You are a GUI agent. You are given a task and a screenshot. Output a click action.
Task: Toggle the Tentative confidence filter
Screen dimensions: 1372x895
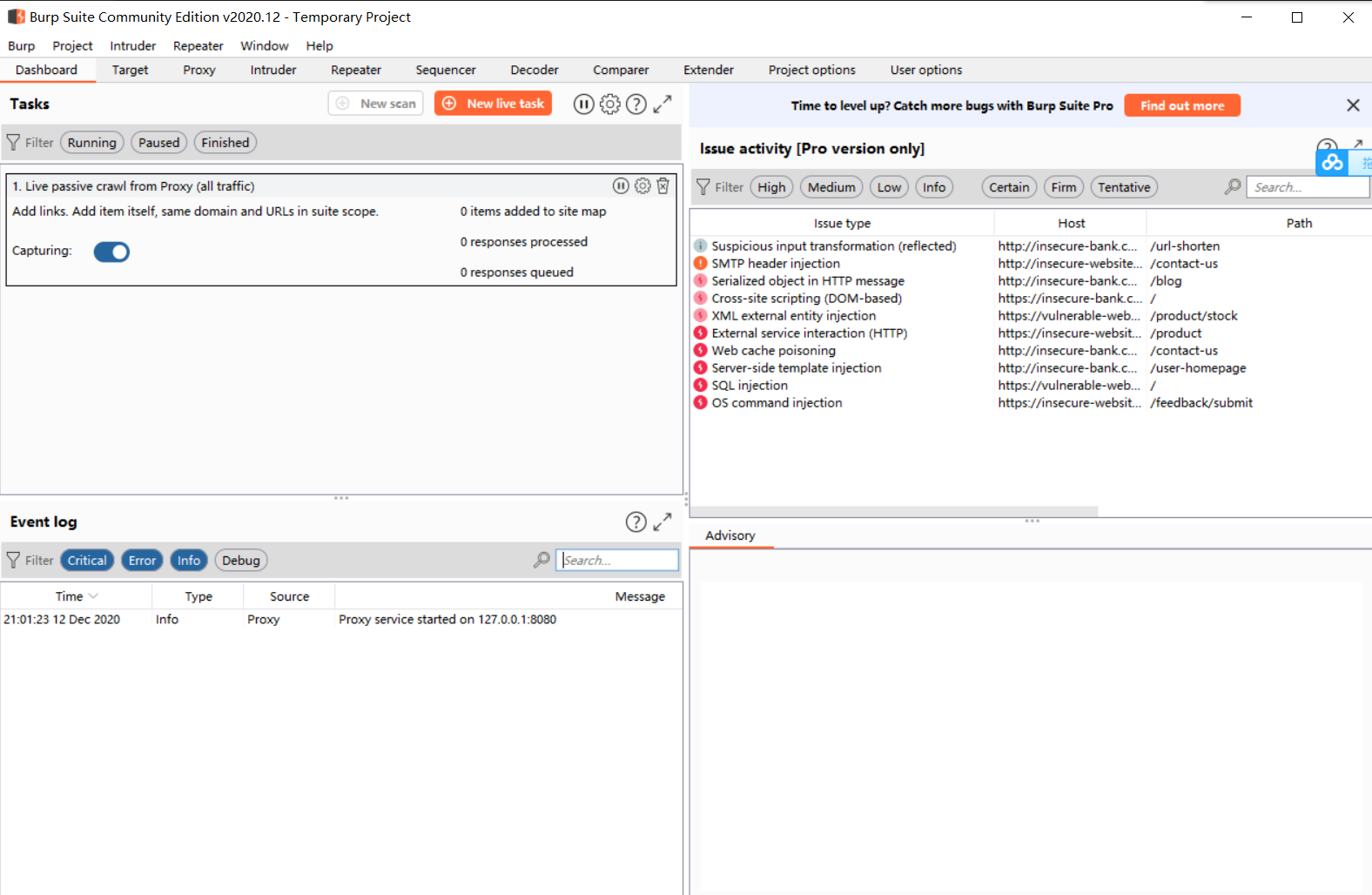1124,187
